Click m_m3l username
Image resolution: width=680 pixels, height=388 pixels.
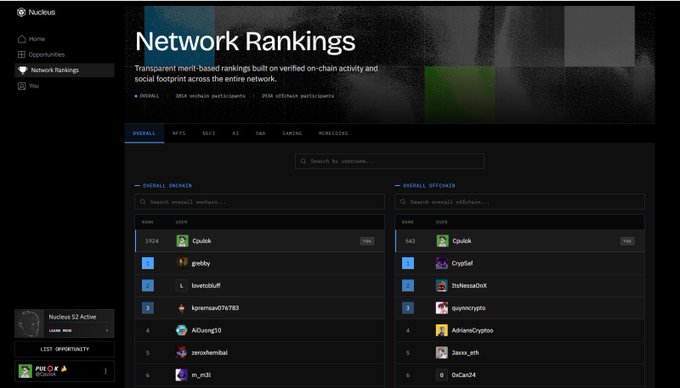pos(201,375)
